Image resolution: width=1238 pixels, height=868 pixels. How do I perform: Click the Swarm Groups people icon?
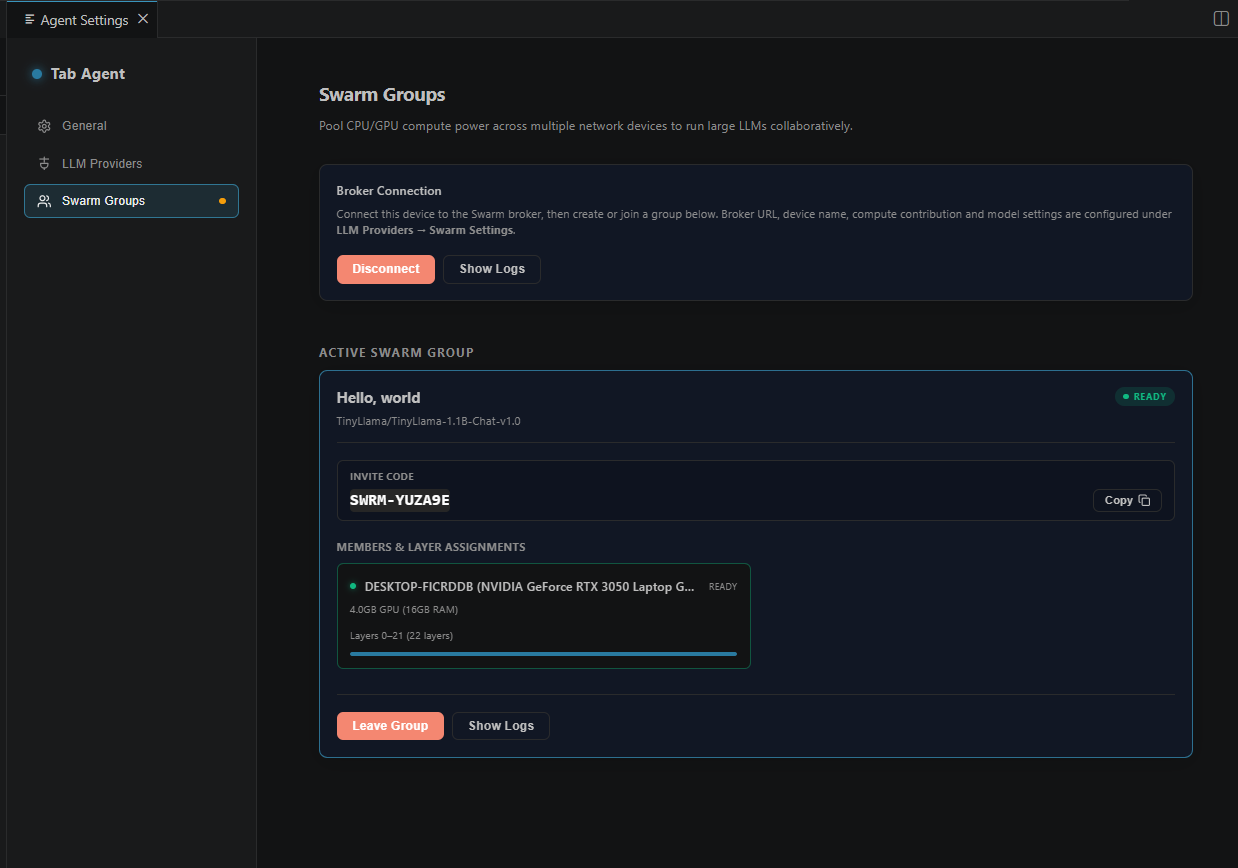[44, 201]
